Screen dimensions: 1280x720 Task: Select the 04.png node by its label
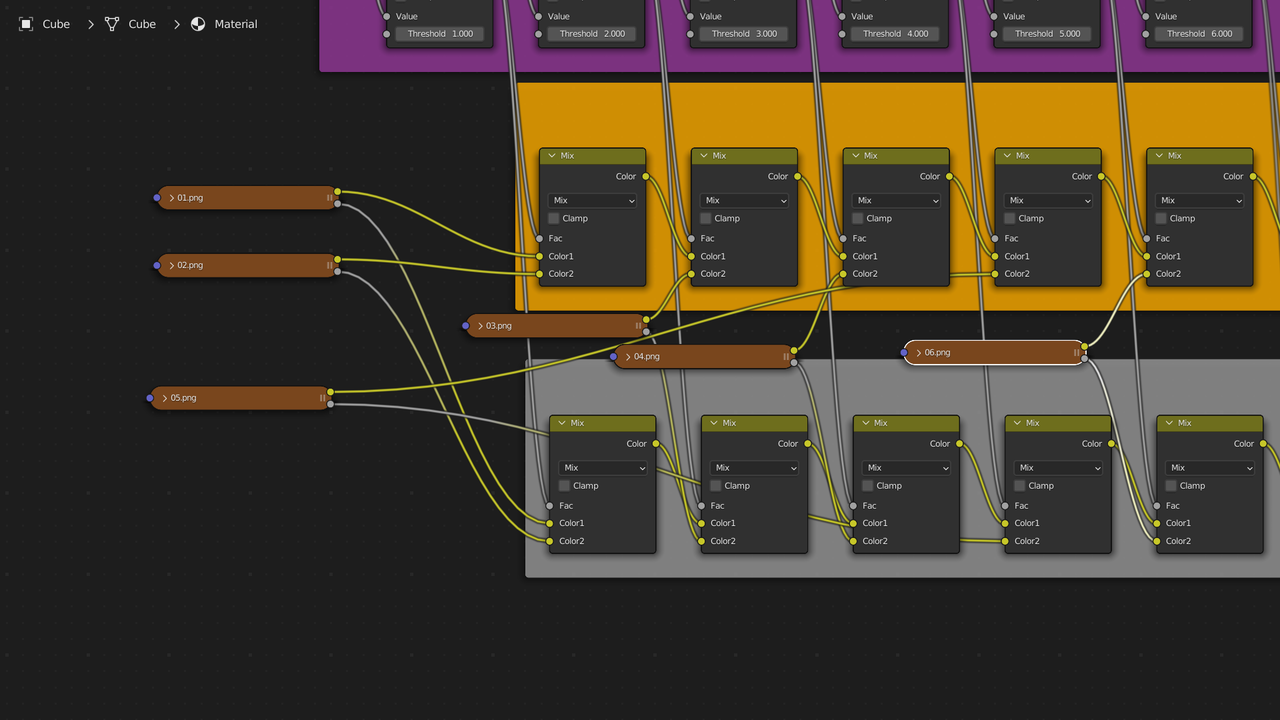(x=647, y=356)
